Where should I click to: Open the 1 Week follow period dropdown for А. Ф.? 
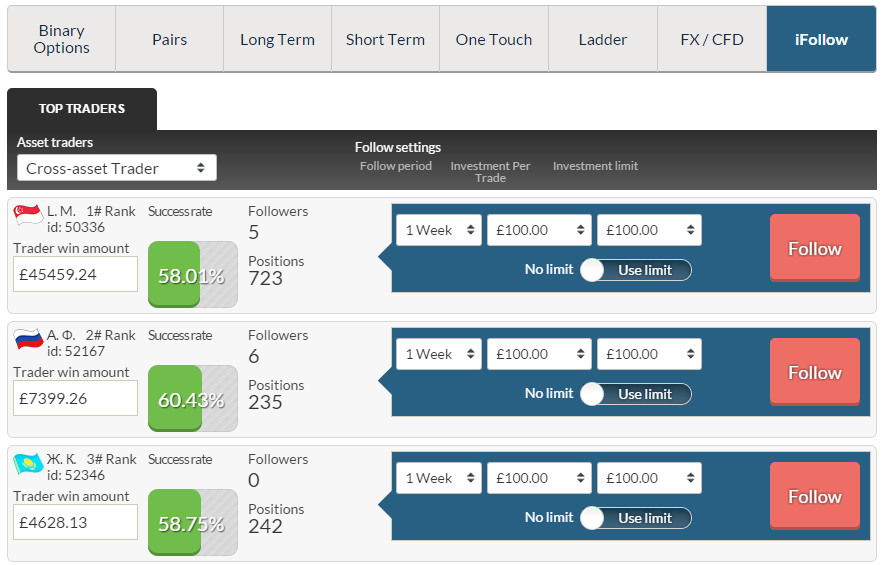click(x=439, y=354)
